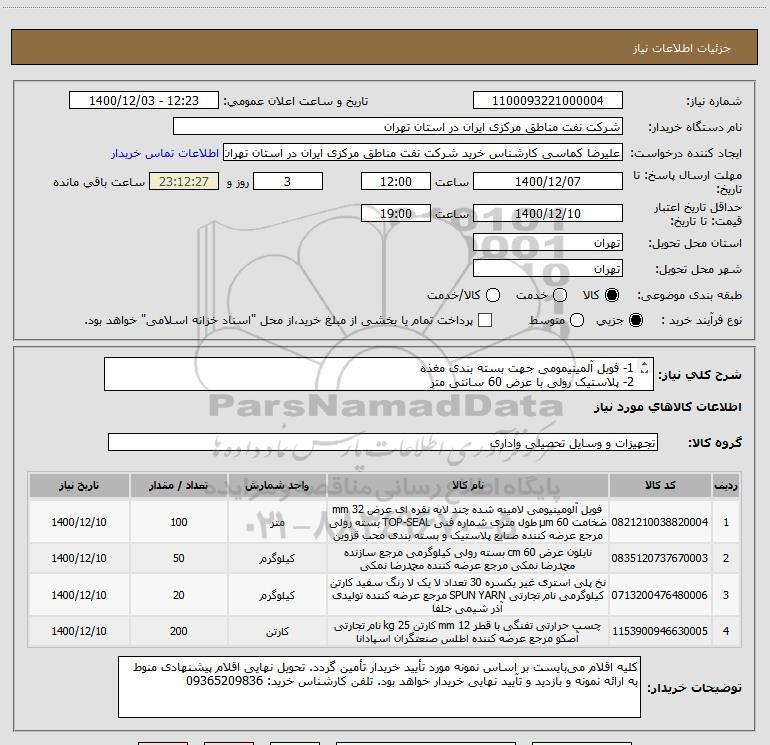Click unit کارتن in row 4
Viewport: 770px width, 745px height.
coord(277,632)
